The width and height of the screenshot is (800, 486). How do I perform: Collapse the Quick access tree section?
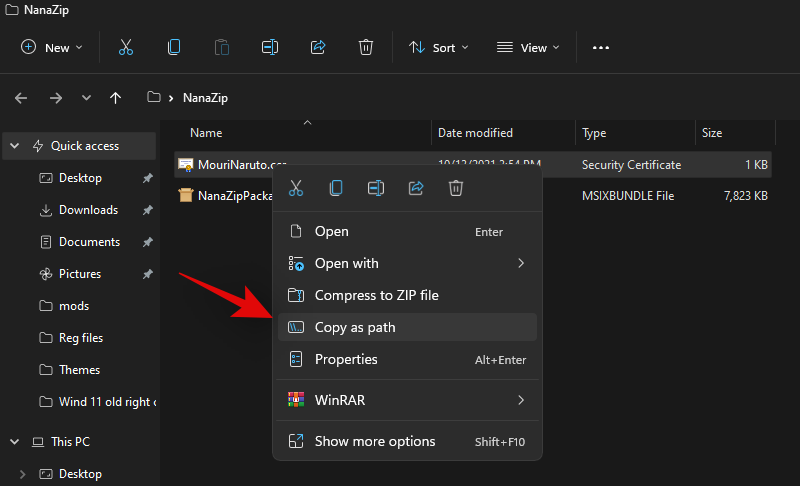[15, 146]
